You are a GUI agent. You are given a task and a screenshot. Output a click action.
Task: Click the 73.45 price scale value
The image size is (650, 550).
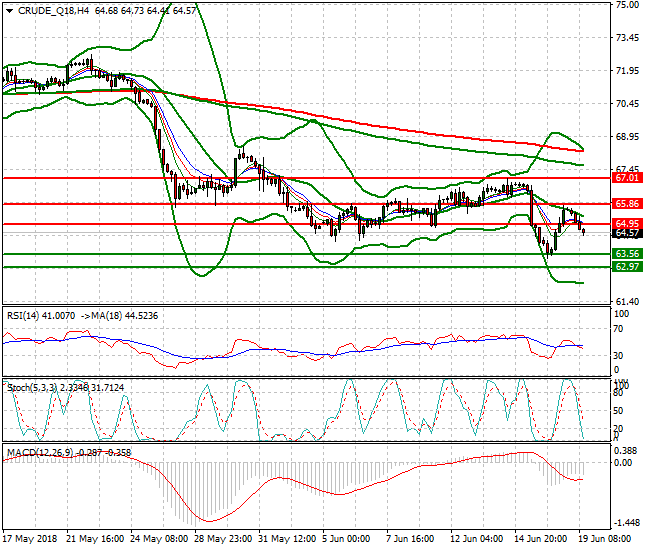point(628,38)
